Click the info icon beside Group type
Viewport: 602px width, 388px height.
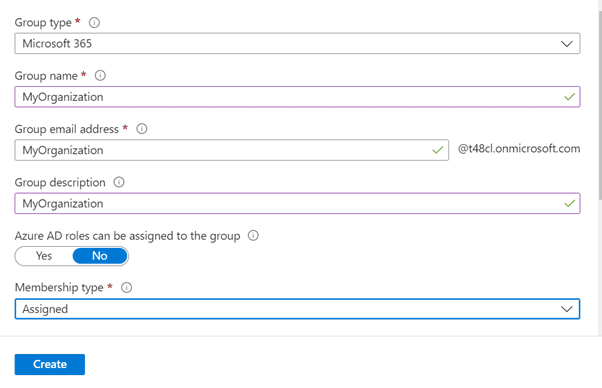click(x=94, y=23)
